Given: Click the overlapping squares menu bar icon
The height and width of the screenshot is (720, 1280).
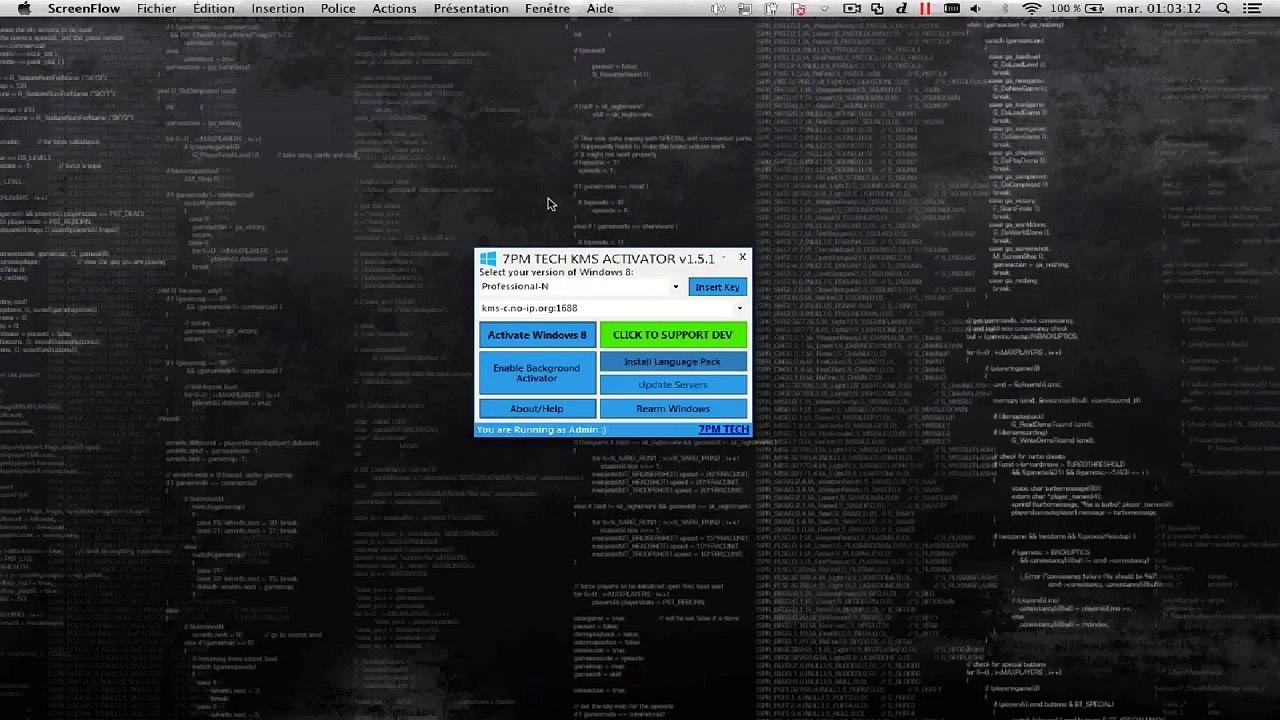Looking at the screenshot, I should click(877, 9).
